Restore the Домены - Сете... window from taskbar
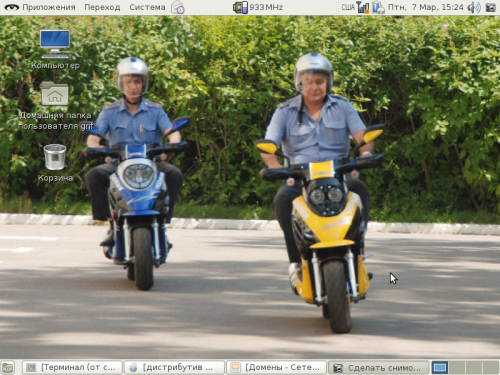The width and height of the screenshot is (500, 375). pos(276,367)
